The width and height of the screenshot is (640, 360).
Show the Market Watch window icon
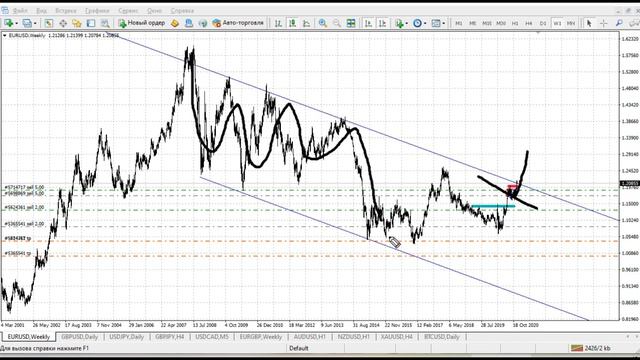(49, 23)
